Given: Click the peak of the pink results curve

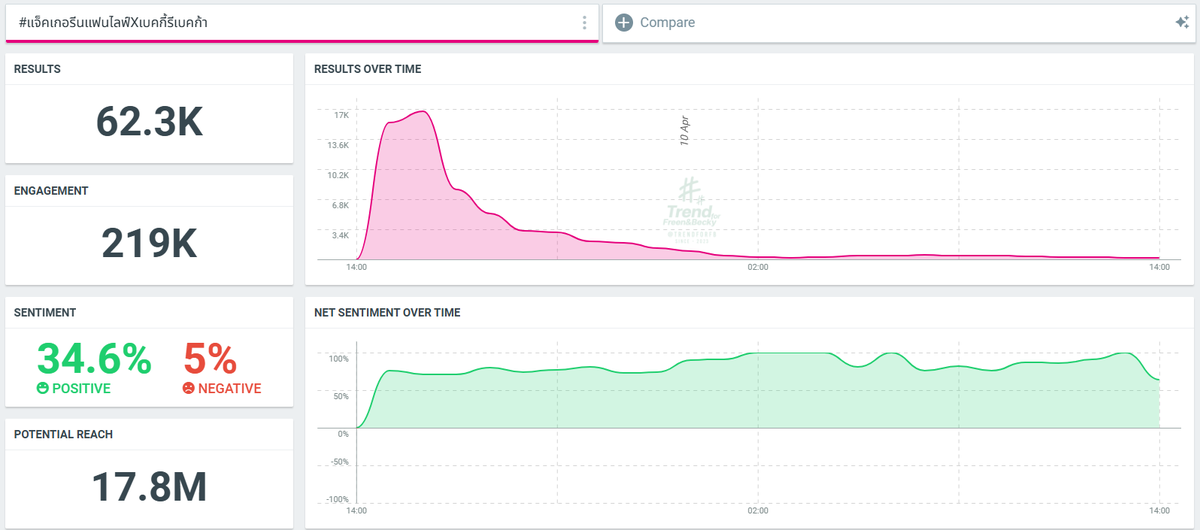Looking at the screenshot, I should coord(423,111).
